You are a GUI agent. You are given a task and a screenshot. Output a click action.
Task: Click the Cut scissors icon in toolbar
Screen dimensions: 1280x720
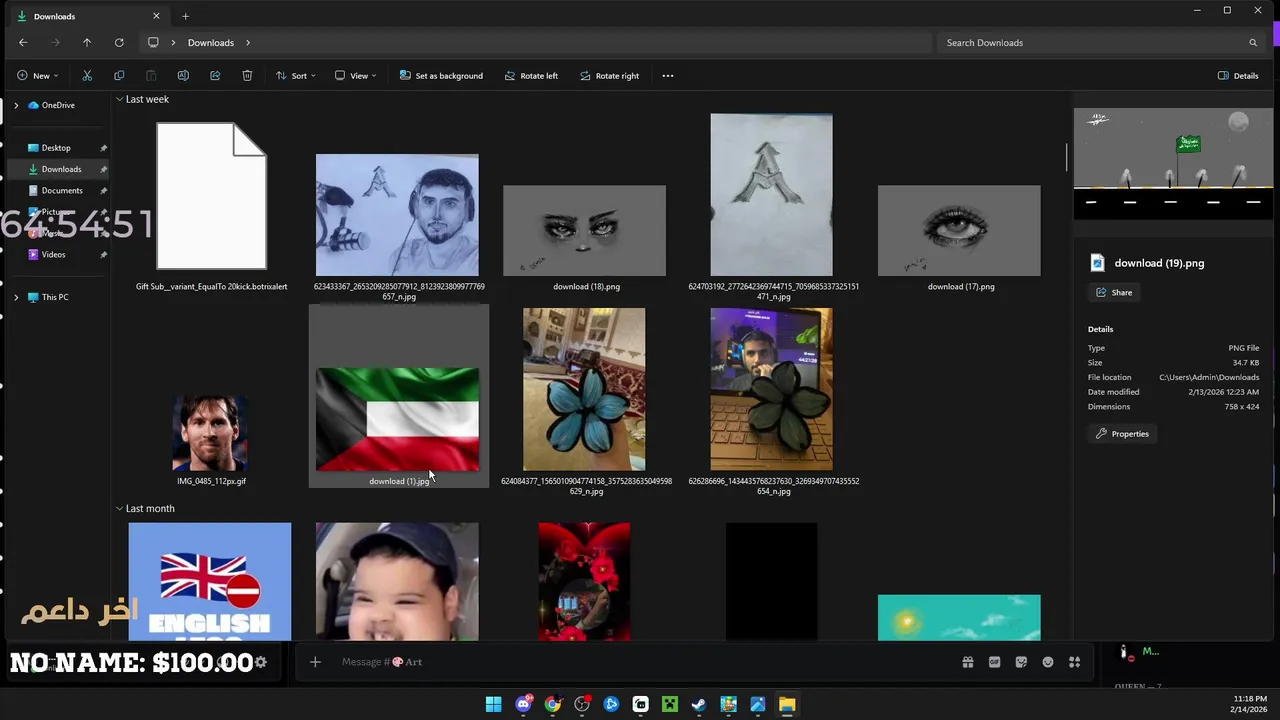coord(87,76)
